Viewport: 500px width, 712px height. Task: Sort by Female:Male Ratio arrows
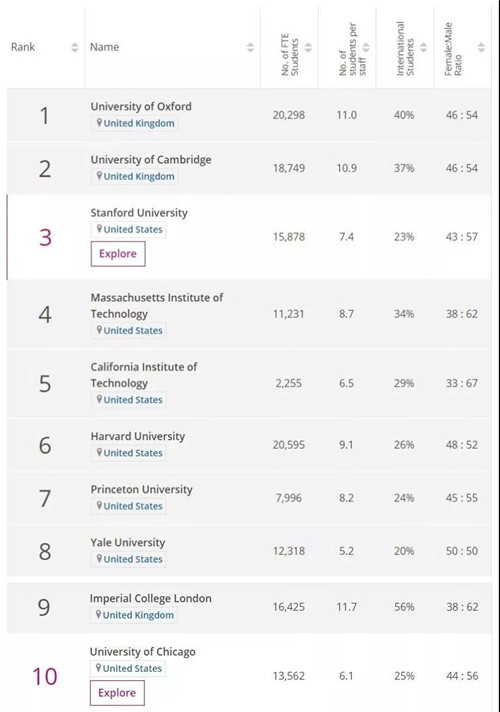point(481,47)
